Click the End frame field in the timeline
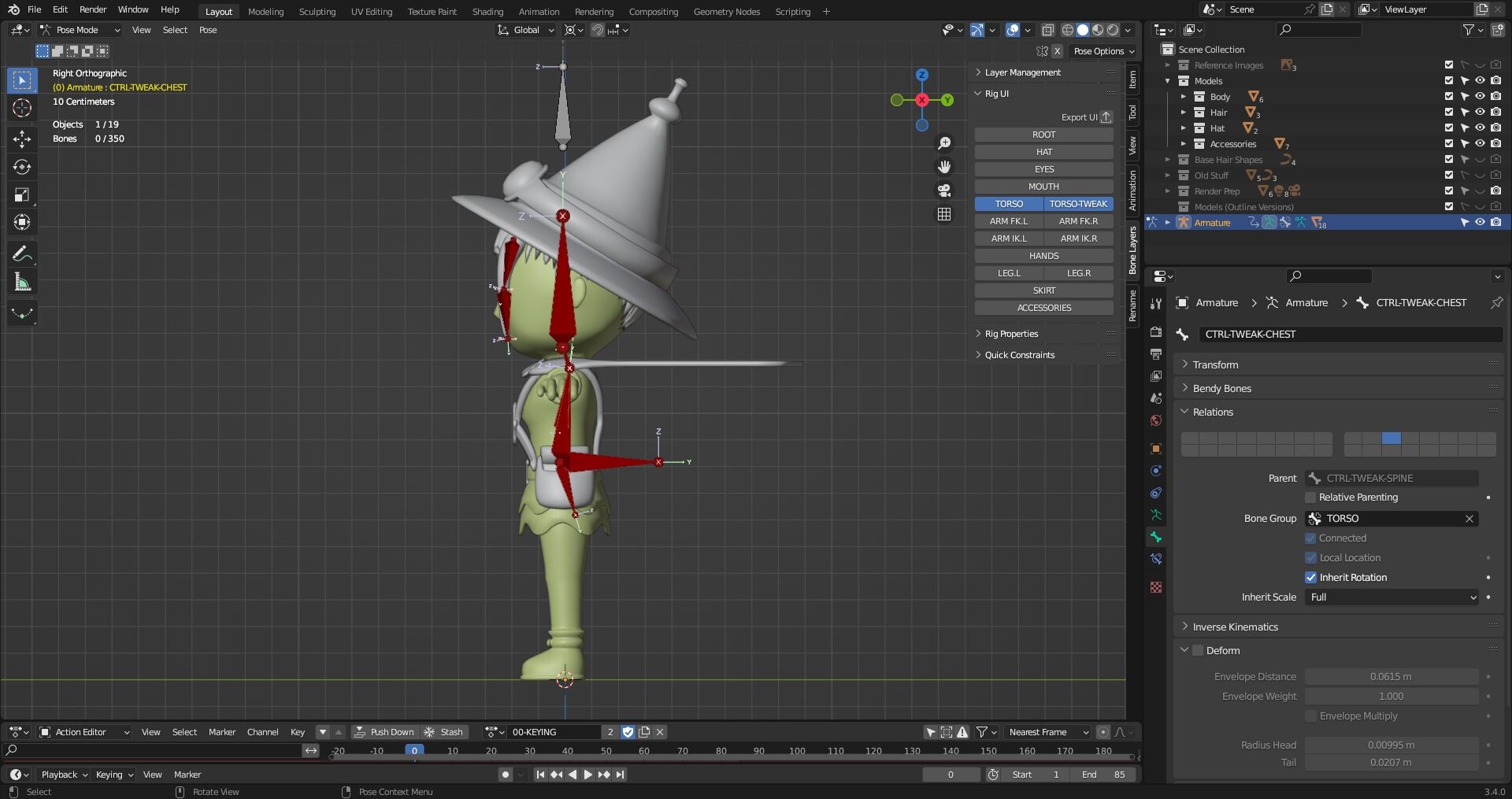Viewport: 1512px width, 799px height. click(x=1102, y=774)
